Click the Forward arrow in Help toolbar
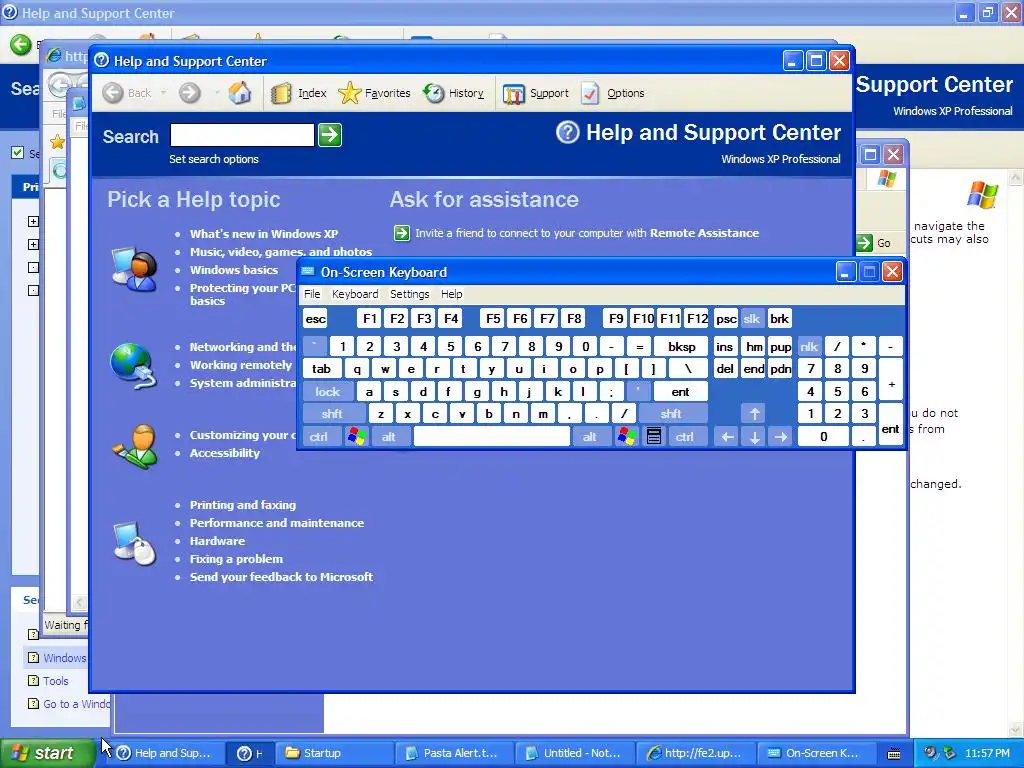Viewport: 1024px width, 768px height. pyautogui.click(x=190, y=93)
